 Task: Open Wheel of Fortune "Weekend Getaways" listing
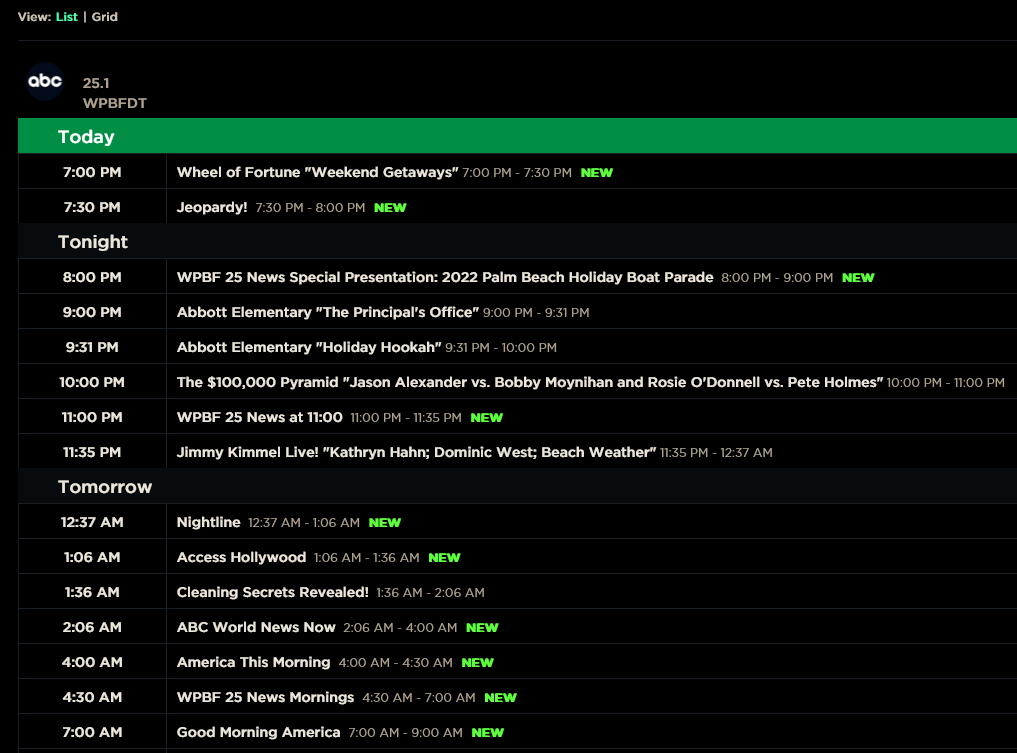pos(317,172)
